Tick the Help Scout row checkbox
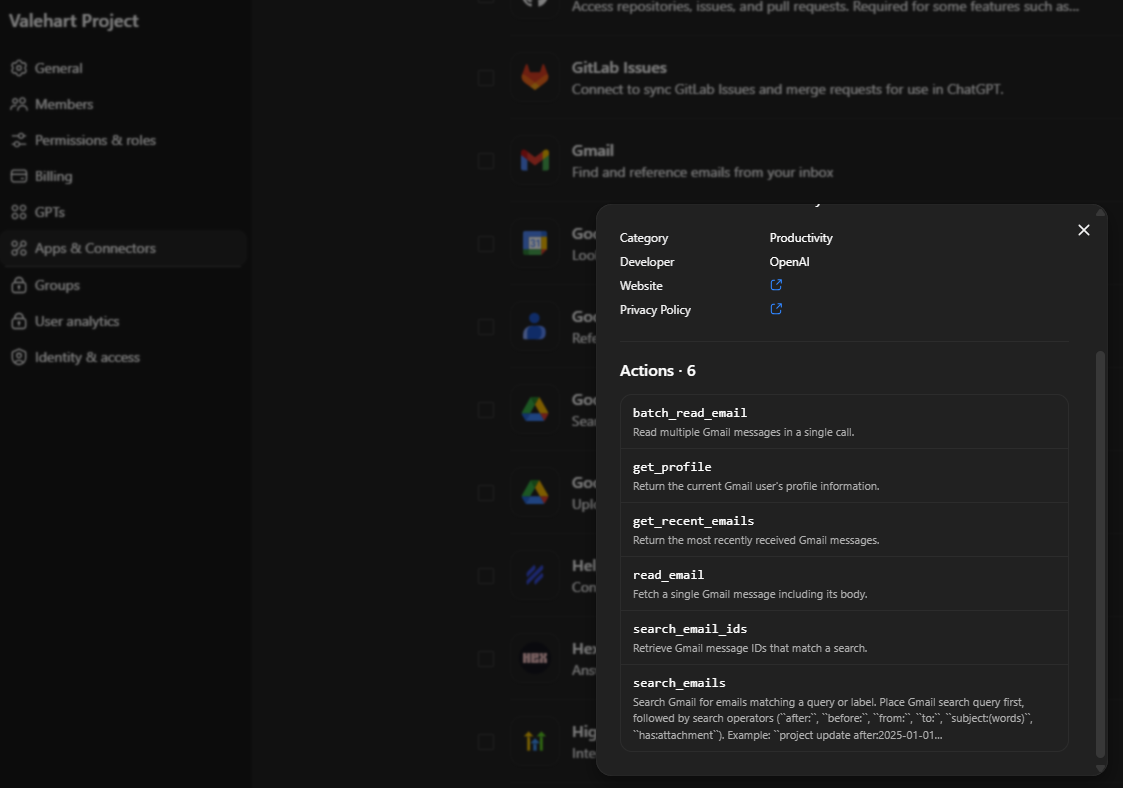1123x788 pixels. (486, 576)
